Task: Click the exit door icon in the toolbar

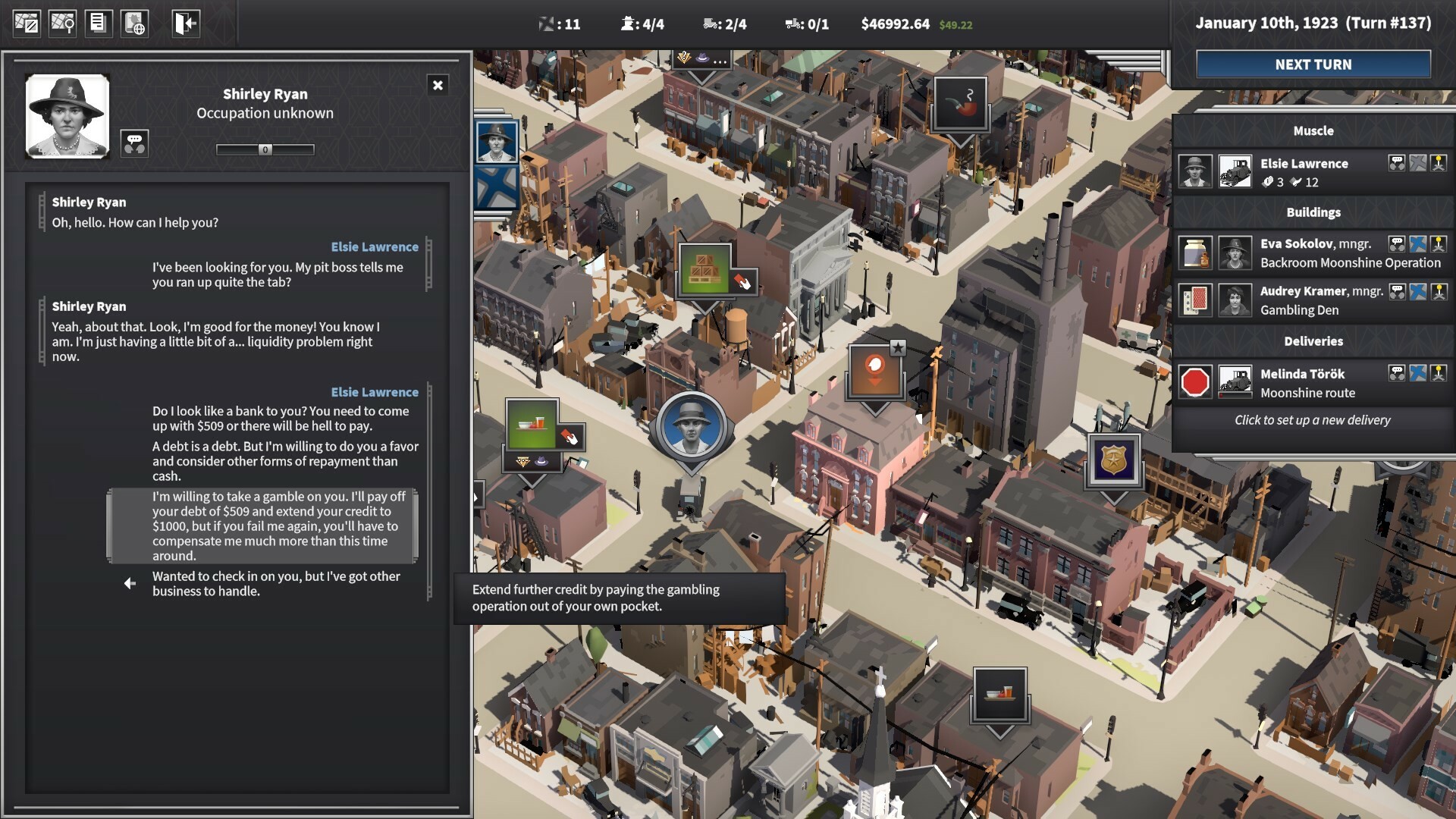Action: (x=185, y=23)
